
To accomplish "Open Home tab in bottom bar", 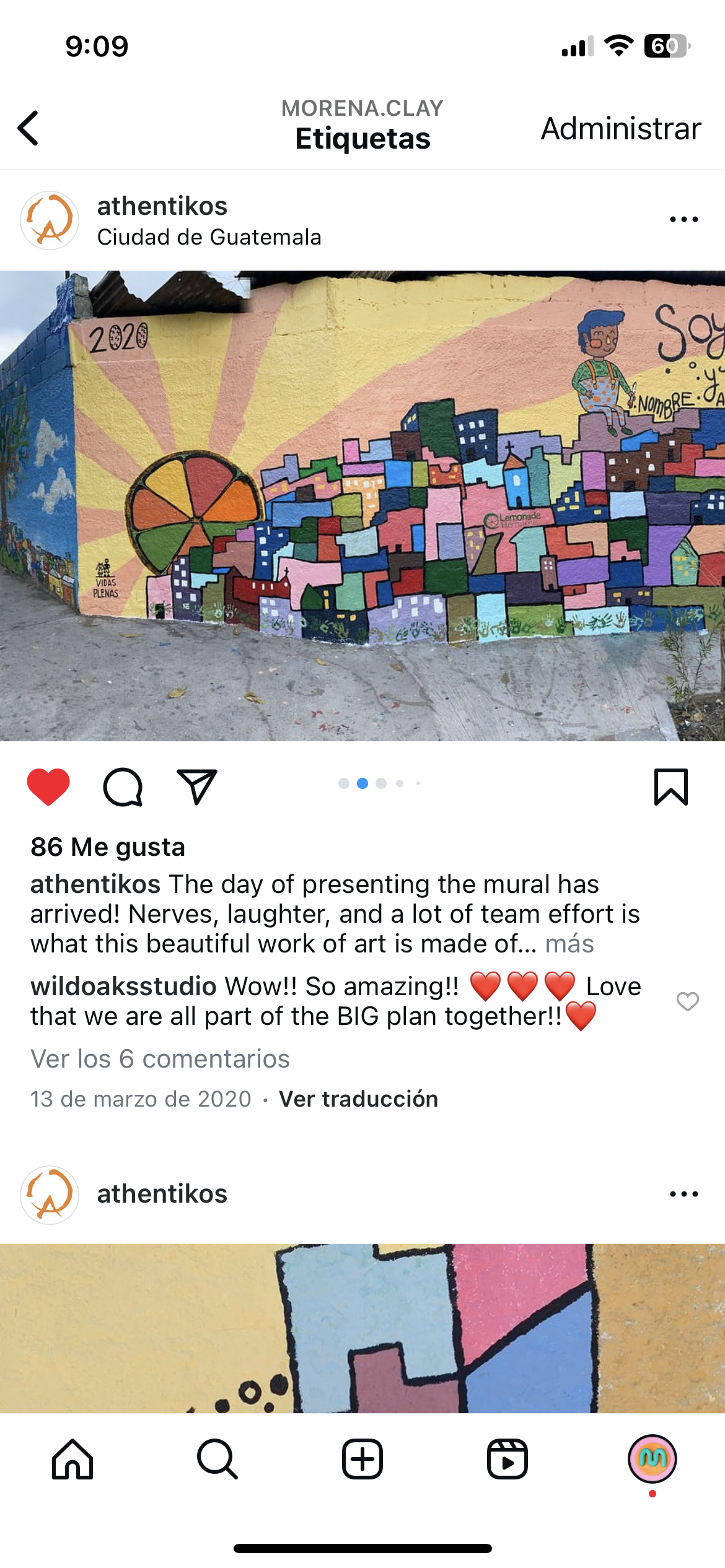I will coord(72,1459).
